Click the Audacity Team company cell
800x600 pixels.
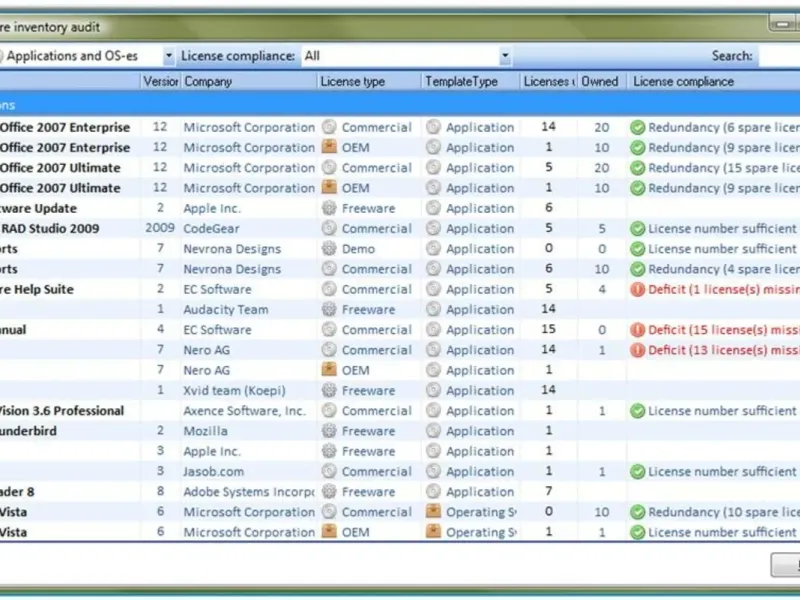coord(226,310)
